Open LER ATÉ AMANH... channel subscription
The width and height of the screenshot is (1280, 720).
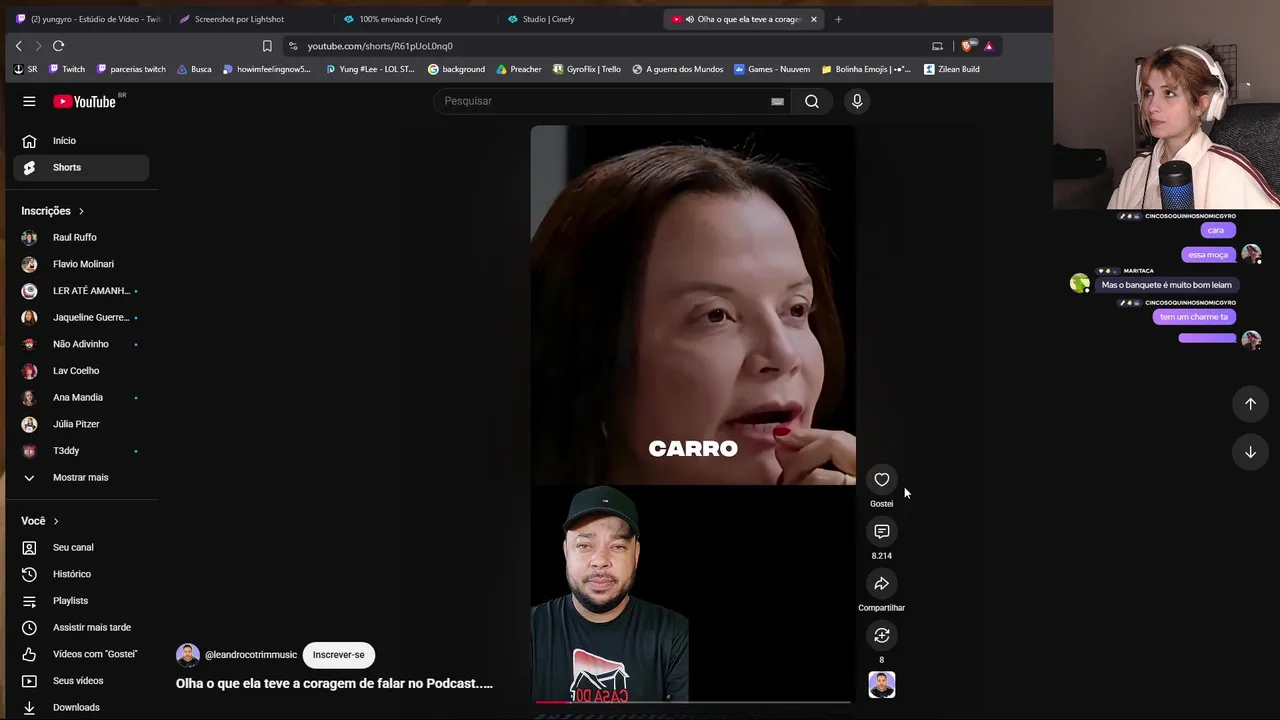tap(81, 291)
